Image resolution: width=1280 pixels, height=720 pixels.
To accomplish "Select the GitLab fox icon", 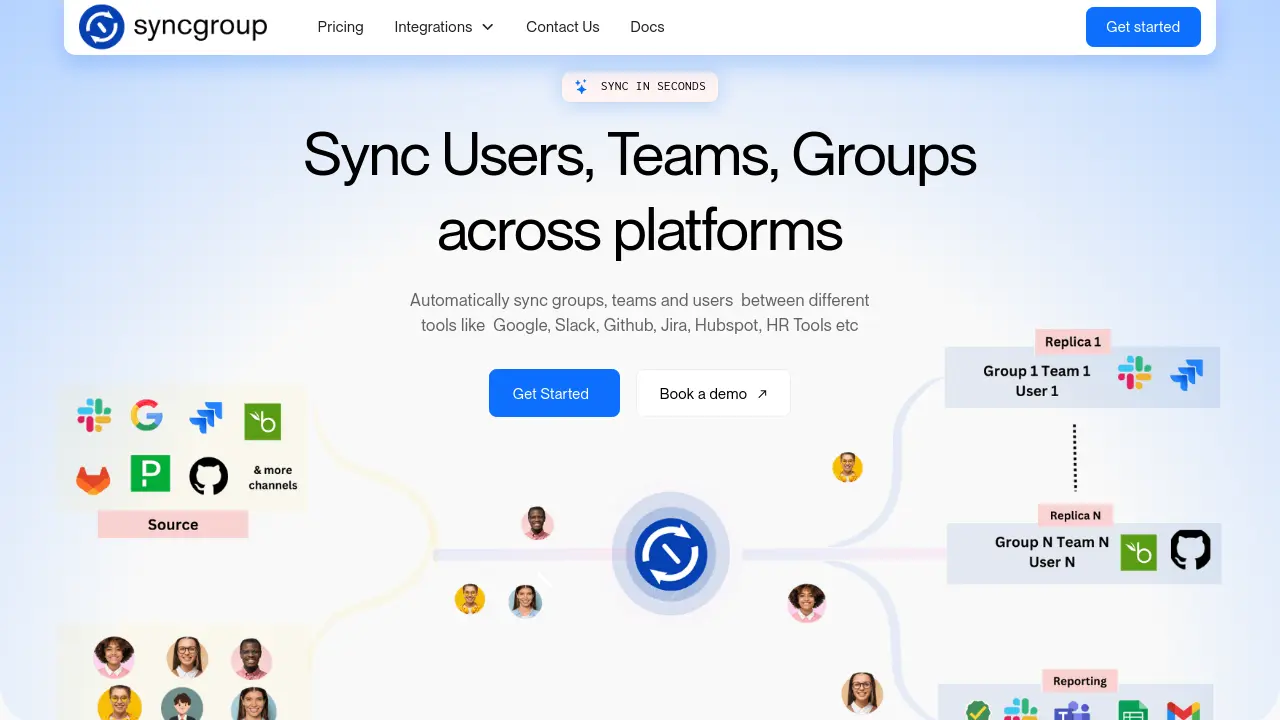I will (94, 479).
